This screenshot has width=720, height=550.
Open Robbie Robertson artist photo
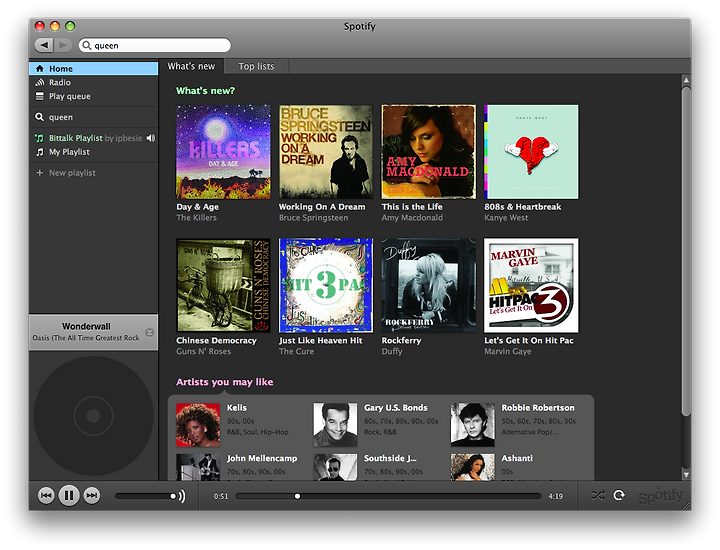[472, 425]
